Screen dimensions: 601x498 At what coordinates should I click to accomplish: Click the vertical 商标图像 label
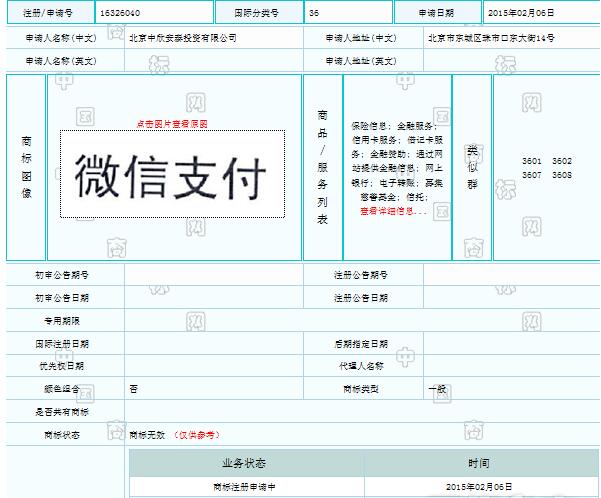pyautogui.click(x=26, y=167)
